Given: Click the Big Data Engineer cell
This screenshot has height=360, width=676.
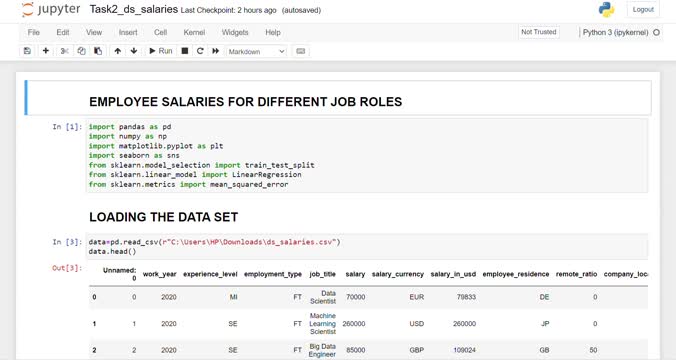Looking at the screenshot, I should click(322, 351).
